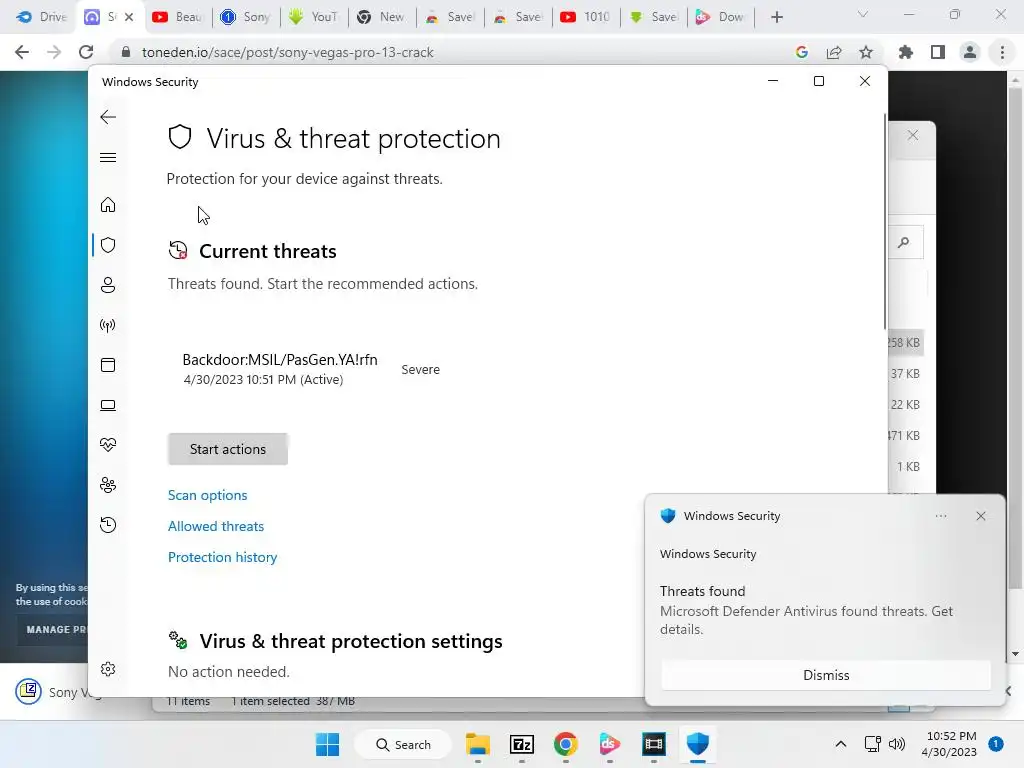The width and height of the screenshot is (1024, 768).
Task: Open Scan options link
Action: (x=207, y=495)
